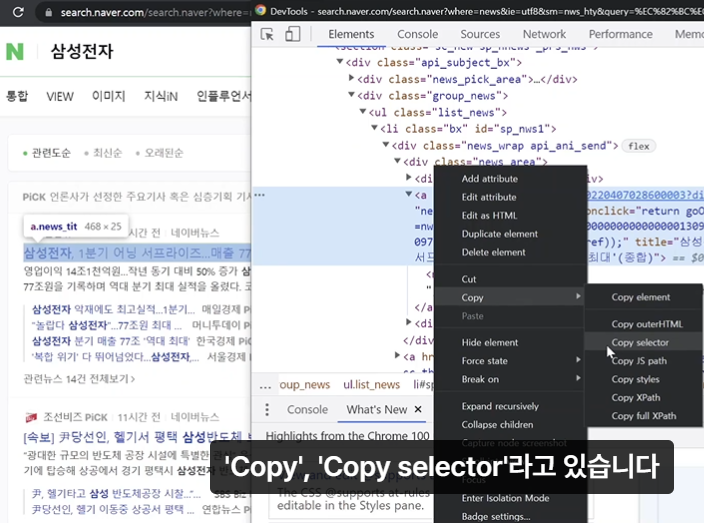Click the 조선비즈 publisher logo icon
The height and width of the screenshot is (524, 705).
tap(31, 417)
